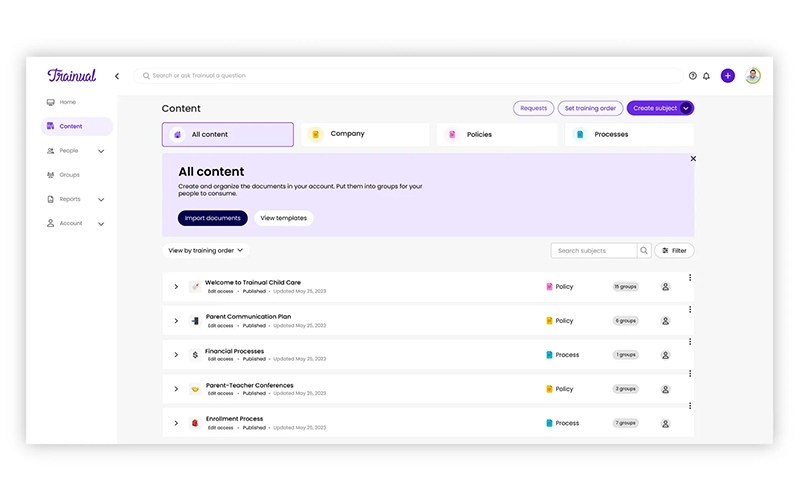Click Welcome to Trainual Child Care emoji icon
800x500 pixels.
coord(195,287)
